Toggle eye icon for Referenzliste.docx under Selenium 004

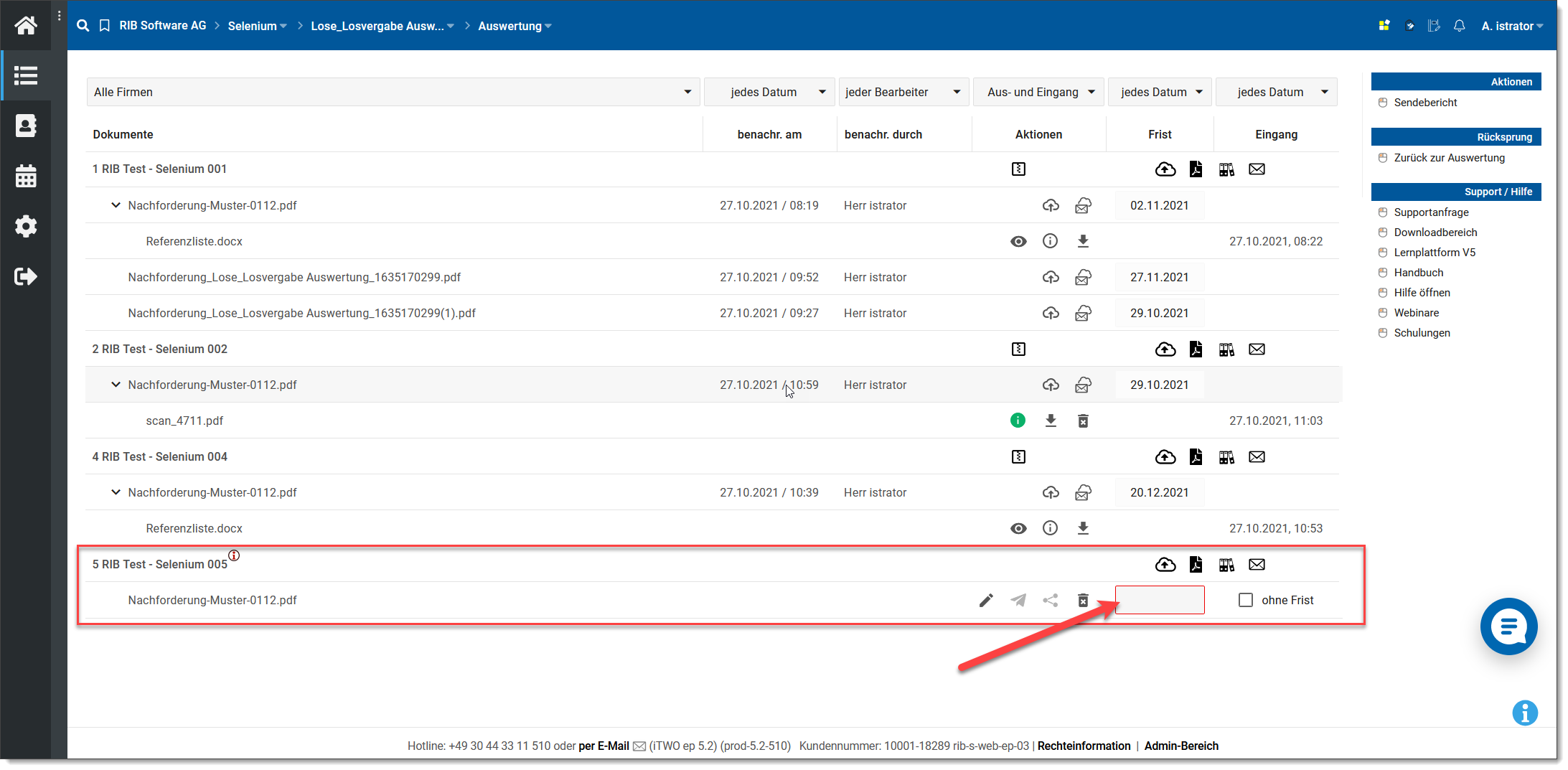[x=1018, y=528]
